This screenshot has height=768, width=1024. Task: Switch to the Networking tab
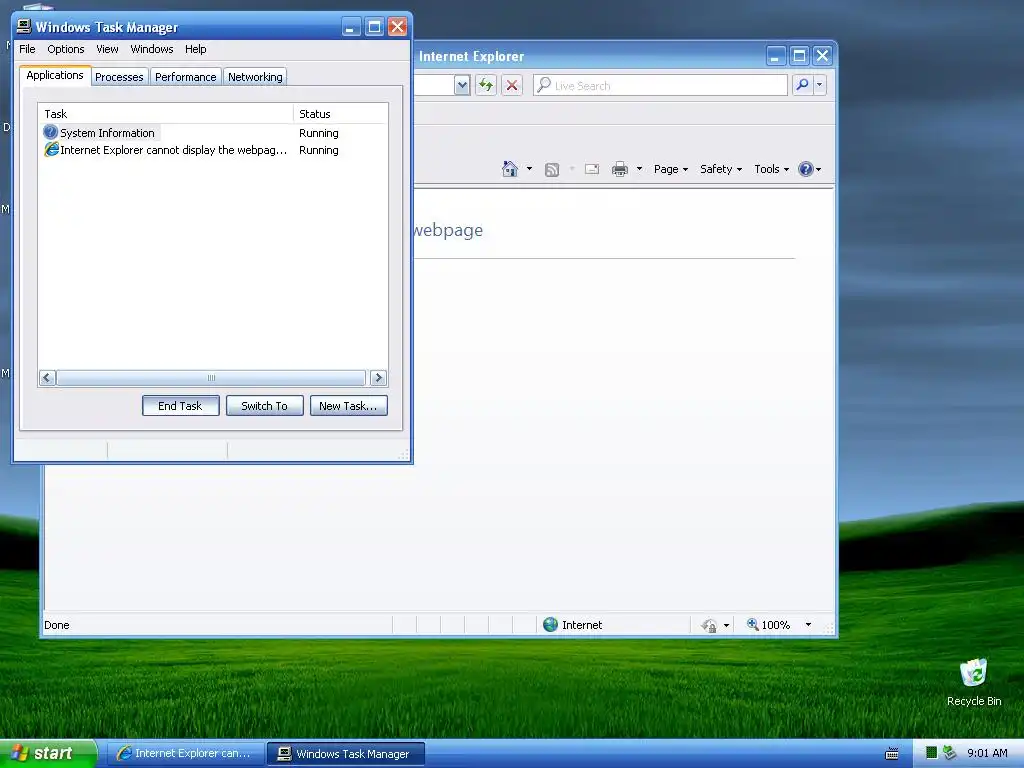pyautogui.click(x=255, y=77)
